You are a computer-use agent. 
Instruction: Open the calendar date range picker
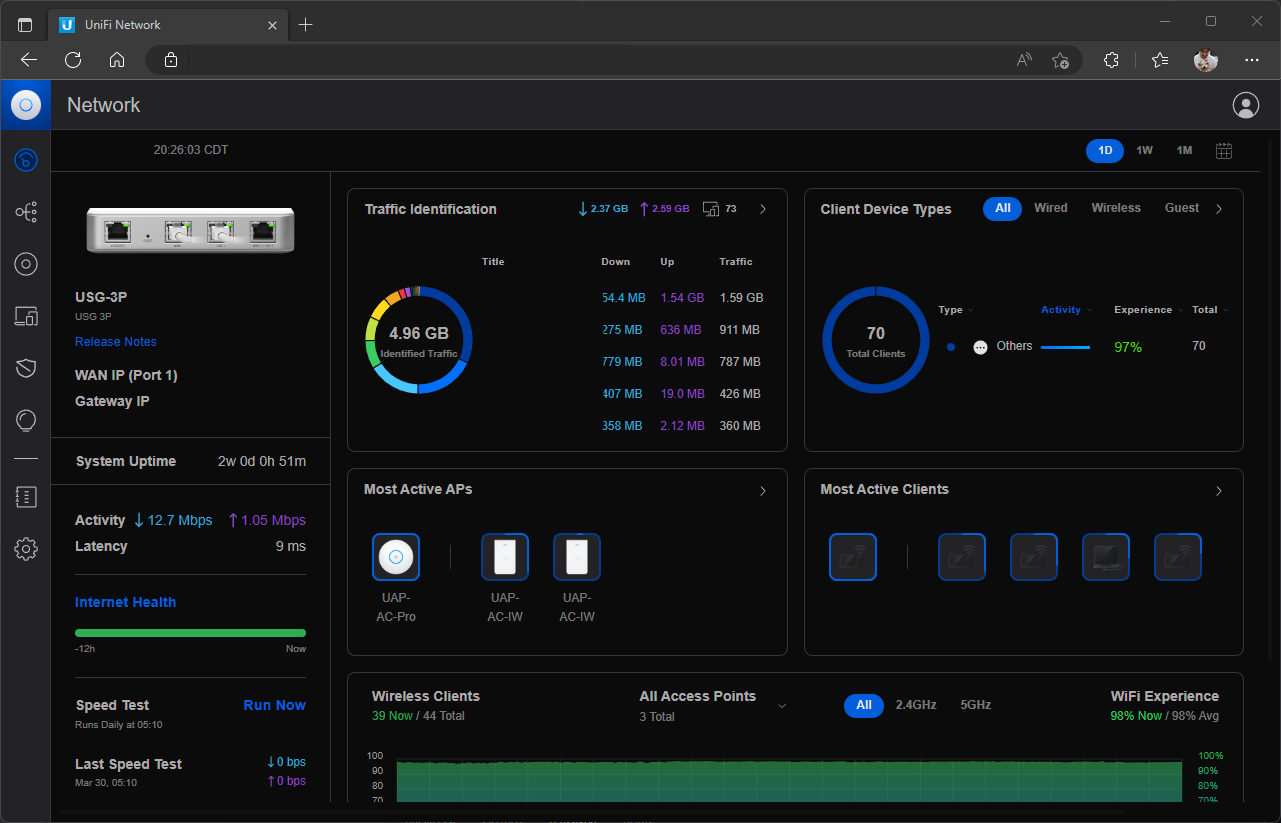1224,151
